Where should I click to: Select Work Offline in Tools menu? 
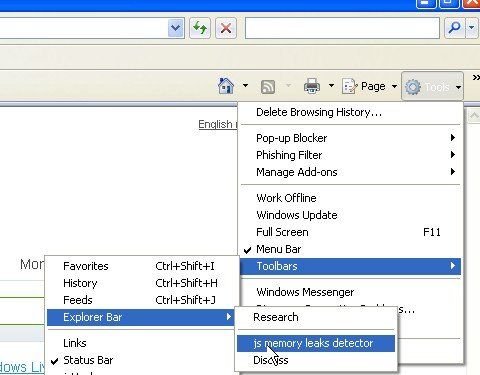pos(350,198)
